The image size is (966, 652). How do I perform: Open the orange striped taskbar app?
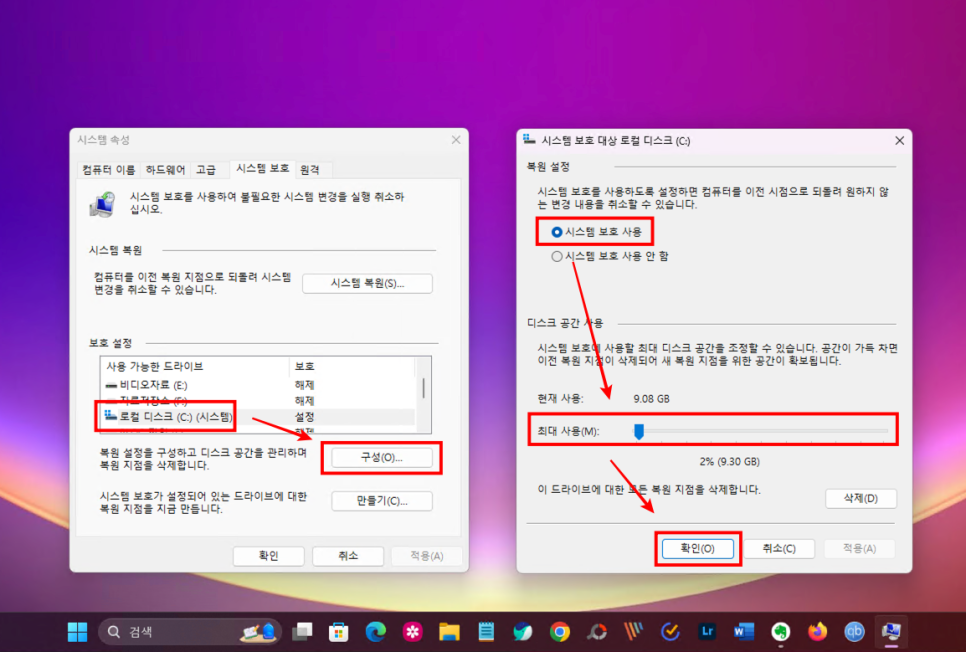[x=633, y=632]
